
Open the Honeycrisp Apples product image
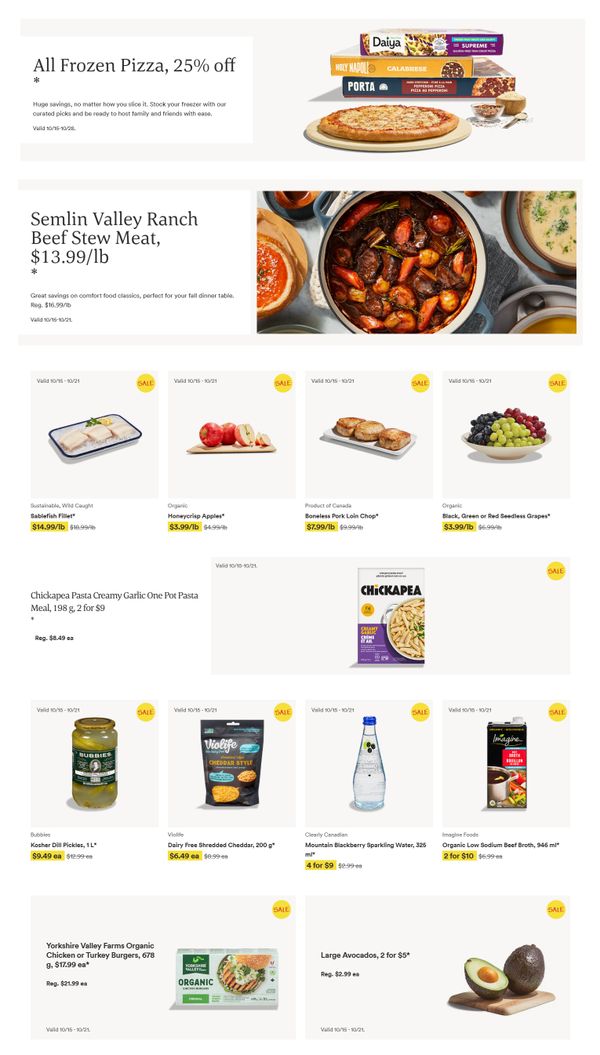[x=231, y=437]
